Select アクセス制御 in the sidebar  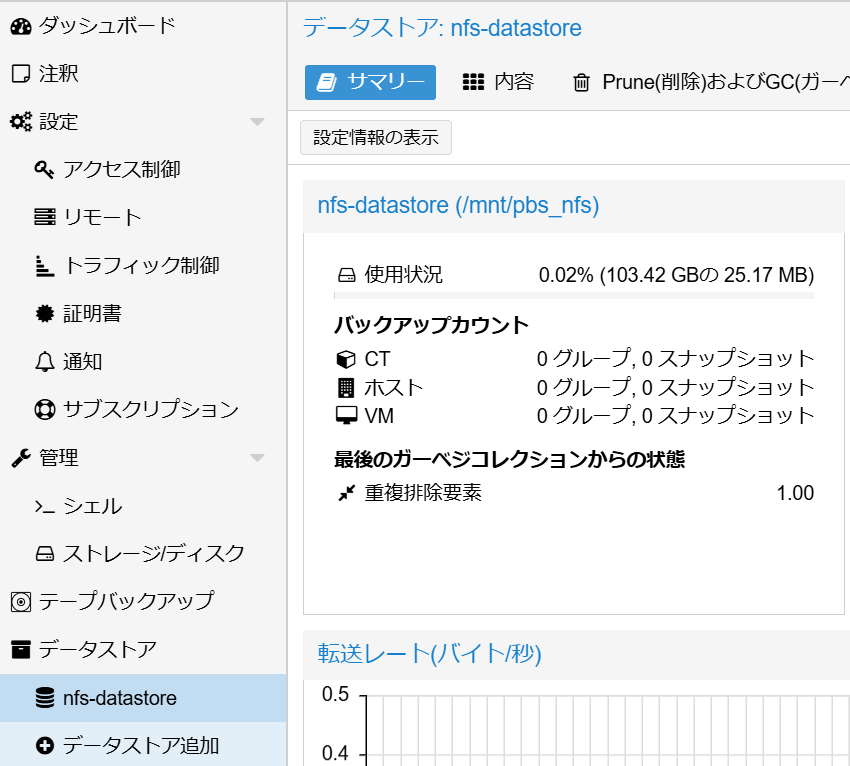pos(143,170)
